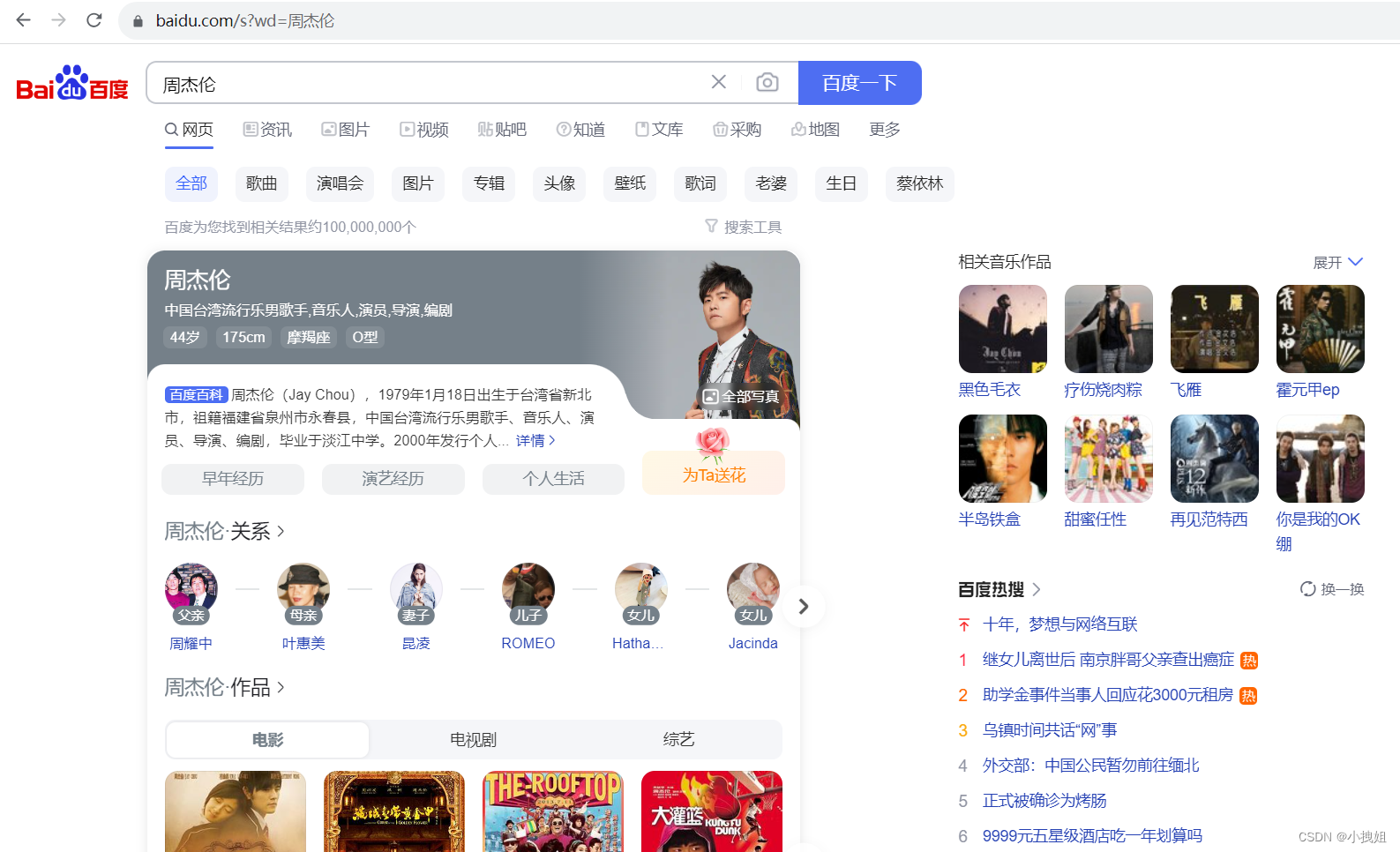Click the 热 badge on 南京胖哥 item

(x=1249, y=660)
